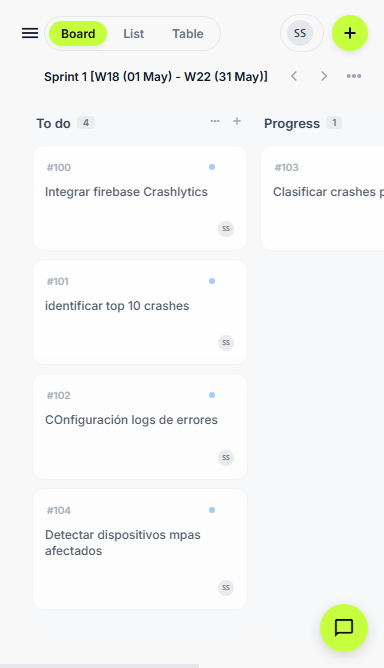Open card COnfiguración logs de errores
Image resolution: width=384 pixels, height=668 pixels.
pos(140,426)
